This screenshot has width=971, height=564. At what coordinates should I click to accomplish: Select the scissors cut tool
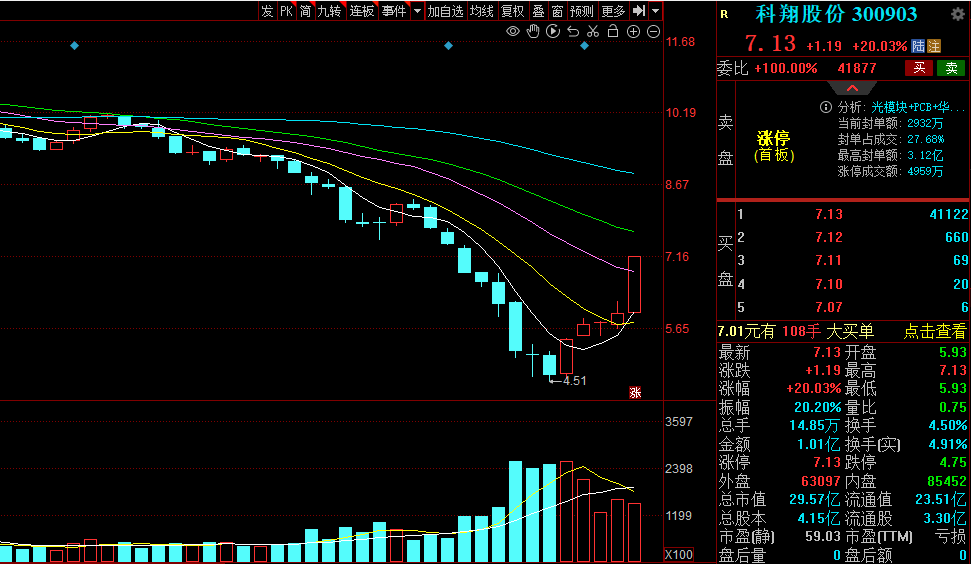593,32
